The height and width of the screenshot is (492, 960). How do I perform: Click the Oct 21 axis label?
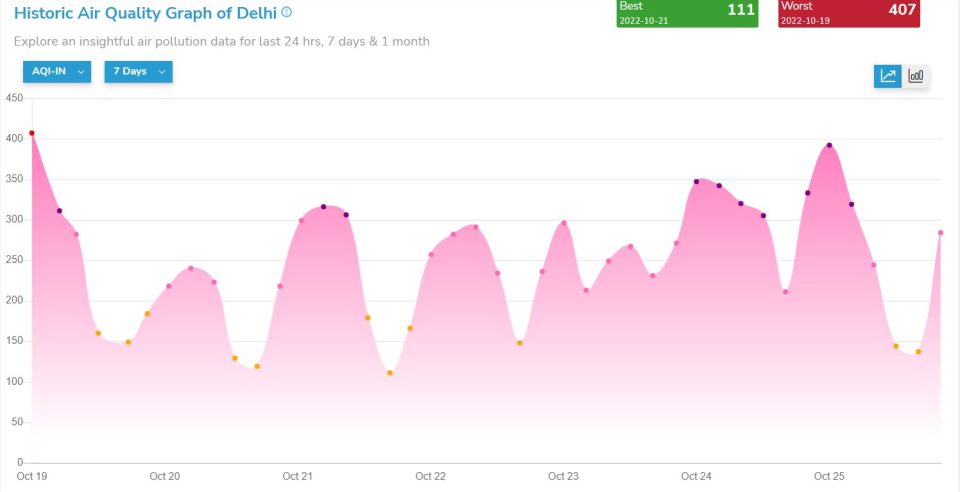(298, 476)
